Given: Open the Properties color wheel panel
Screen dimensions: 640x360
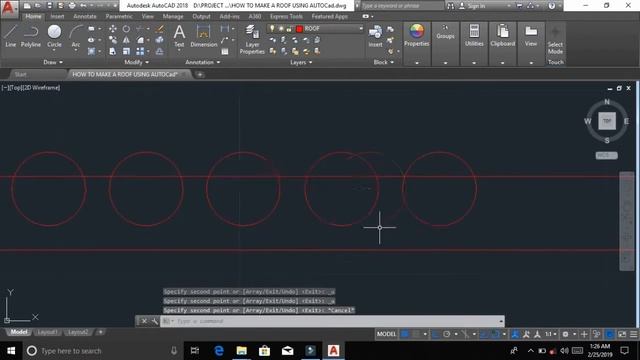Looking at the screenshot, I should [x=416, y=35].
